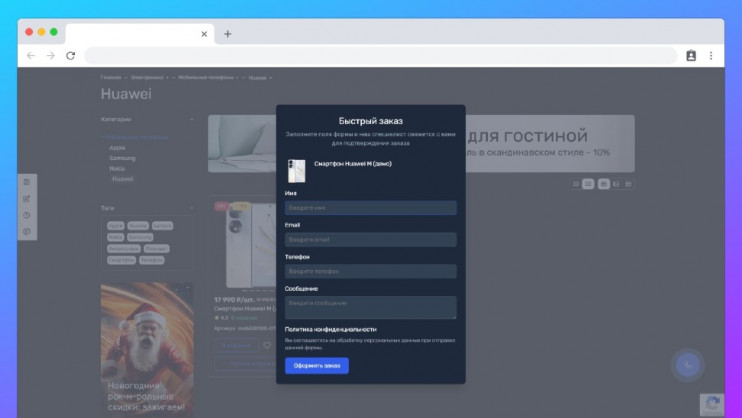Select 'Samsung' in category list

(122, 158)
